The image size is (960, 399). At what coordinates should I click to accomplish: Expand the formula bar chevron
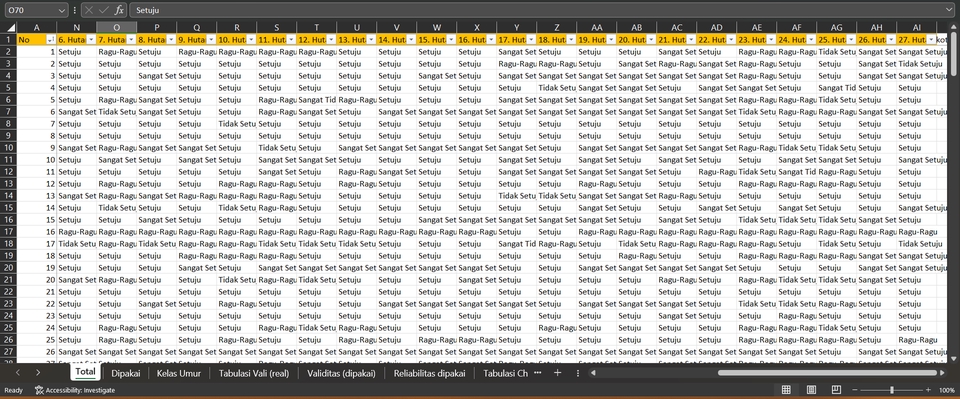[x=950, y=10]
